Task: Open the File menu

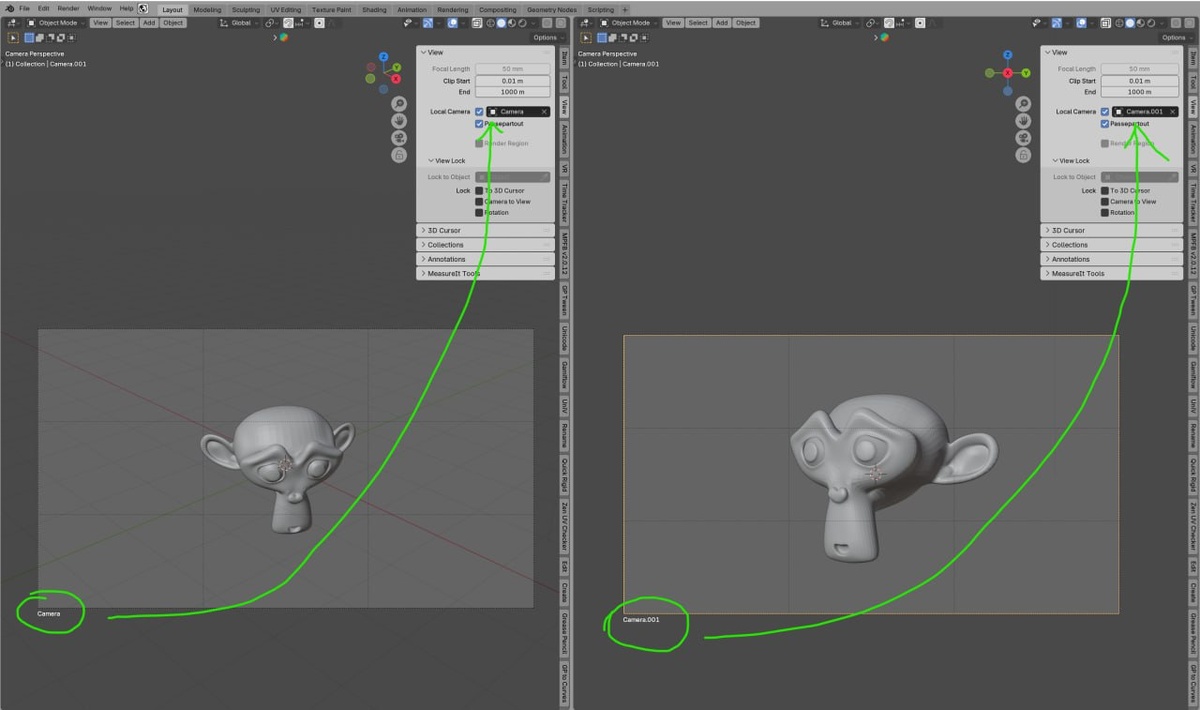Action: [x=24, y=8]
